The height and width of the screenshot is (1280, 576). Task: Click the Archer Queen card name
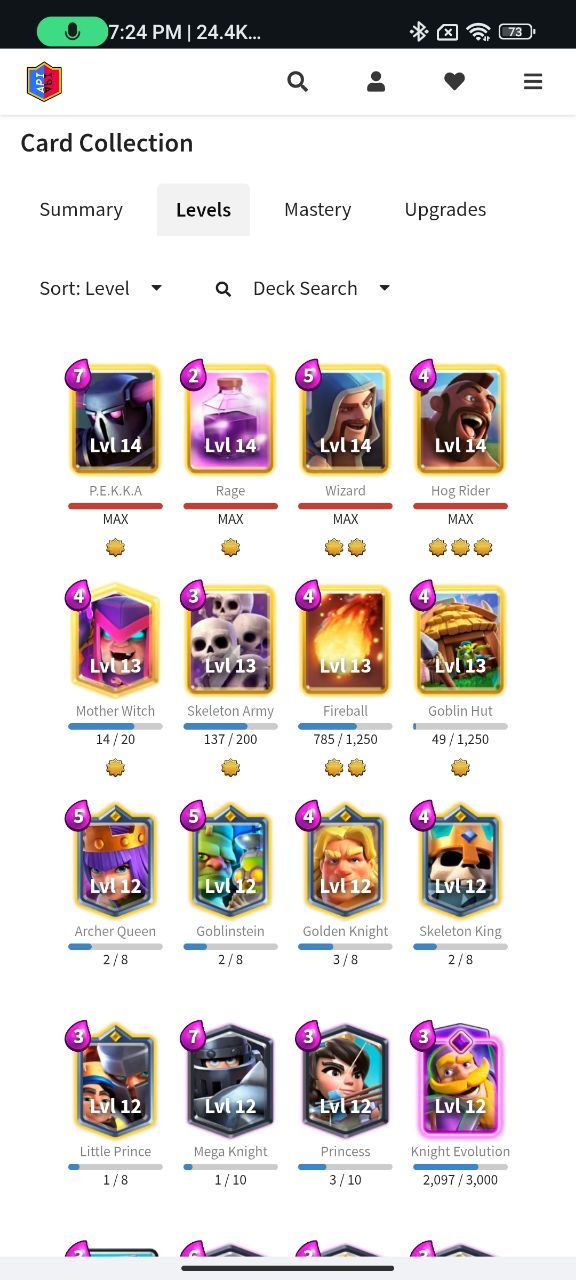pos(115,931)
